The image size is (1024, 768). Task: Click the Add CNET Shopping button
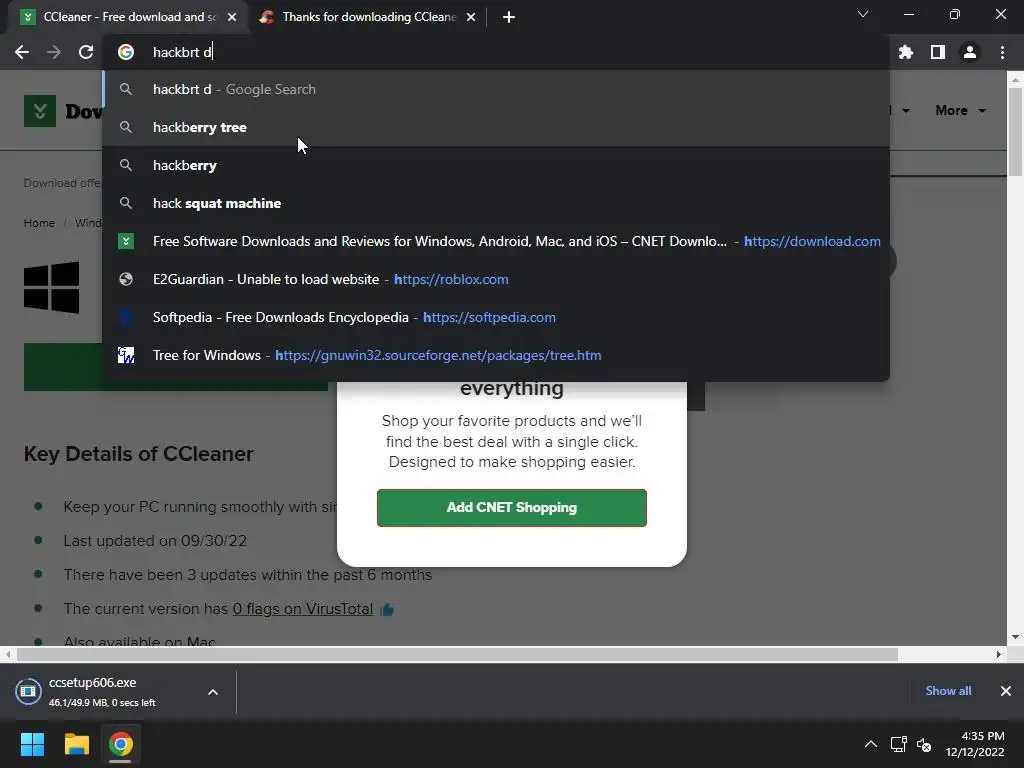[x=511, y=507]
